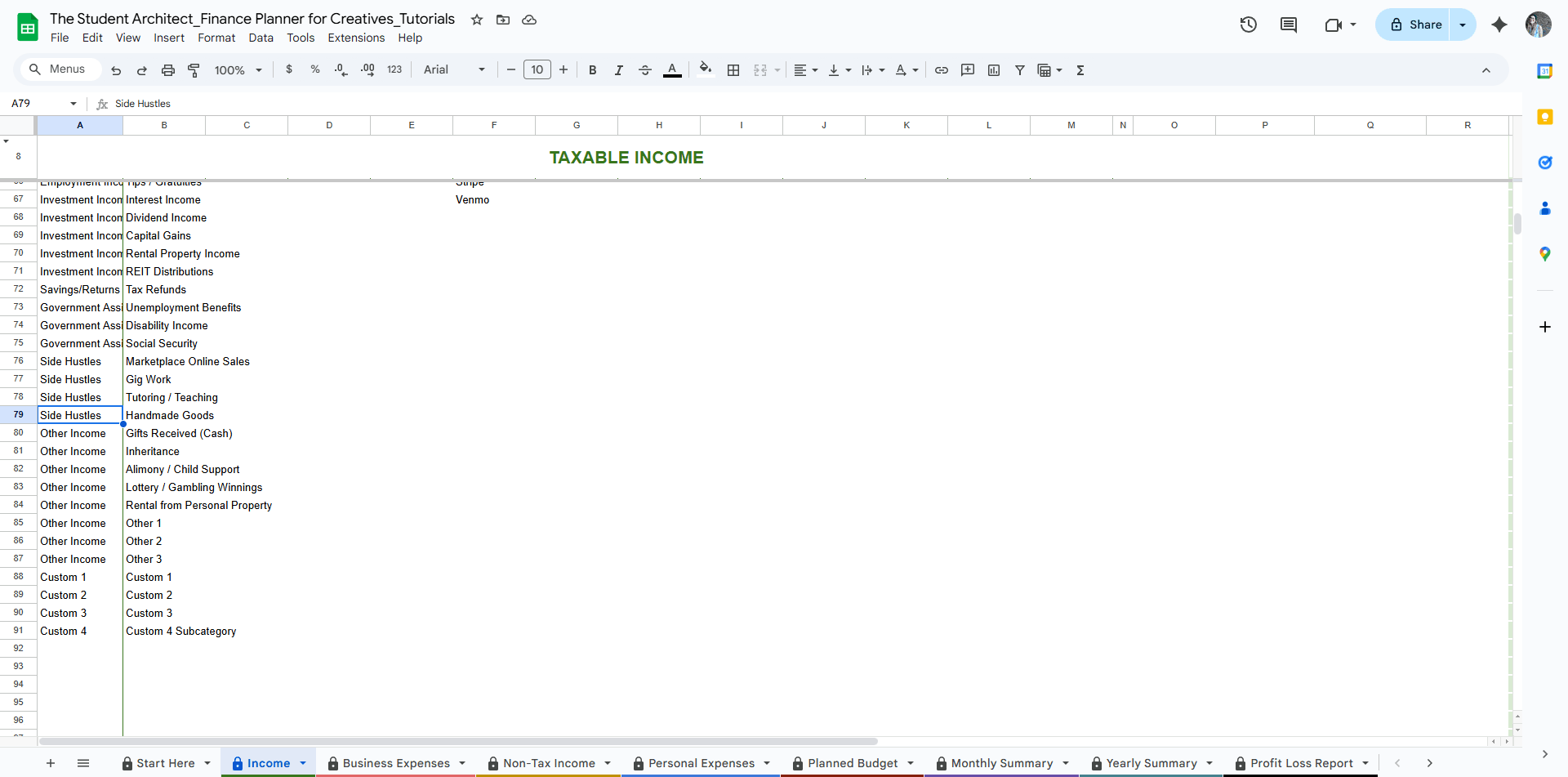Open Google Tasks side panel
Image resolution: width=1568 pixels, height=777 pixels.
coord(1545,163)
